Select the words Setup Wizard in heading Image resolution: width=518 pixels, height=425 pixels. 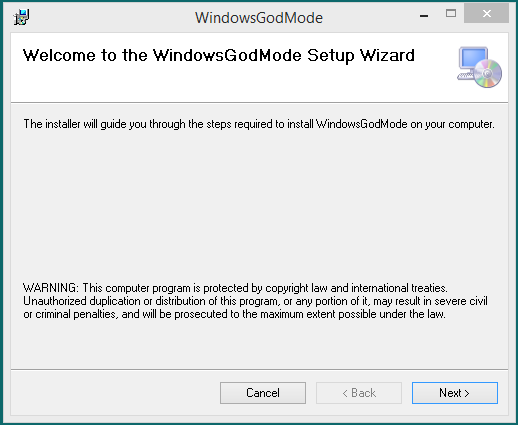tap(361, 55)
